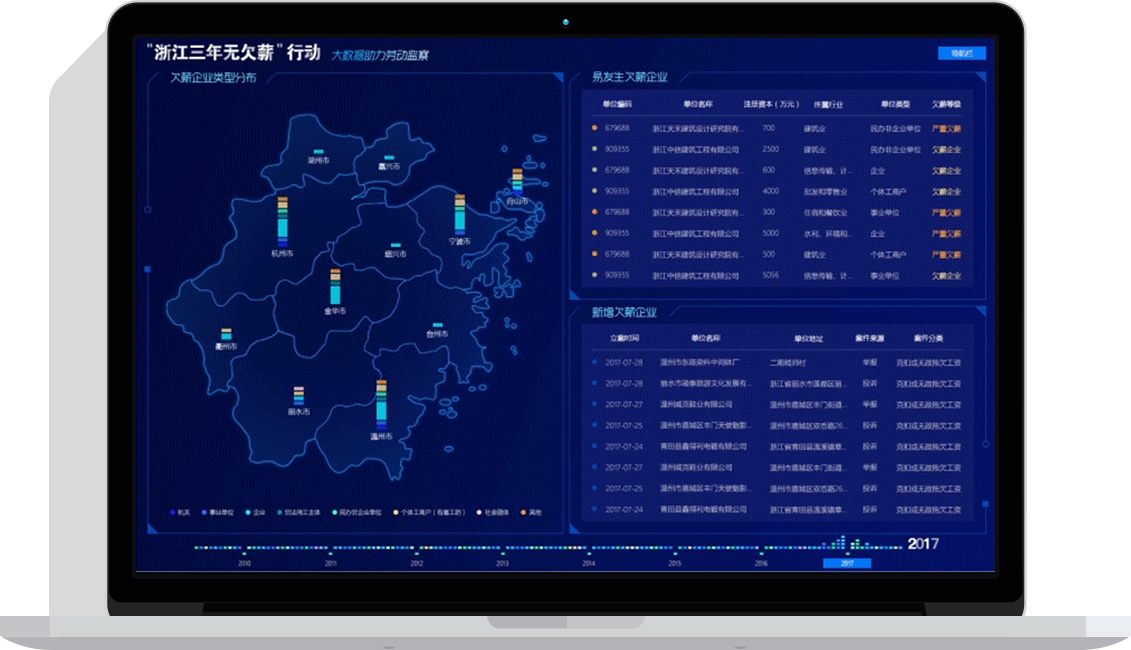Click the Hangzhou (杭州市) stacked bar on map

tap(283, 221)
